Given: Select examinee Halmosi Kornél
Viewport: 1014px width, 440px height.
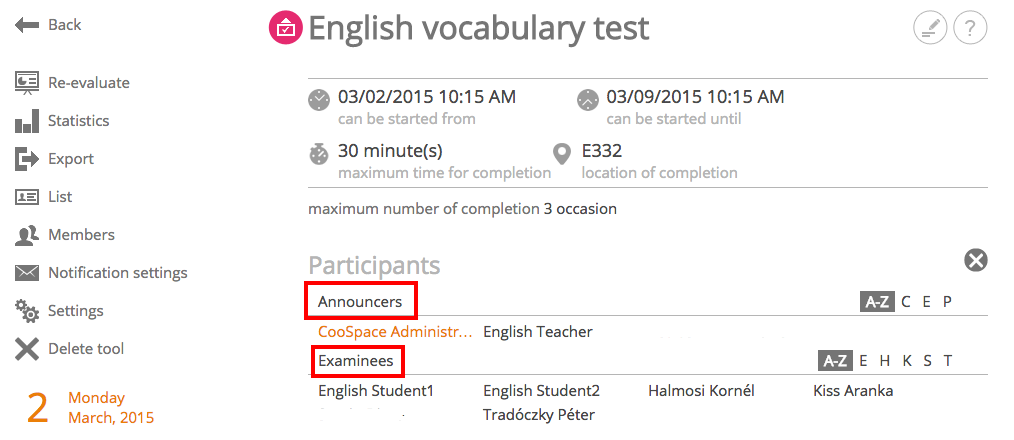Looking at the screenshot, I should (701, 391).
